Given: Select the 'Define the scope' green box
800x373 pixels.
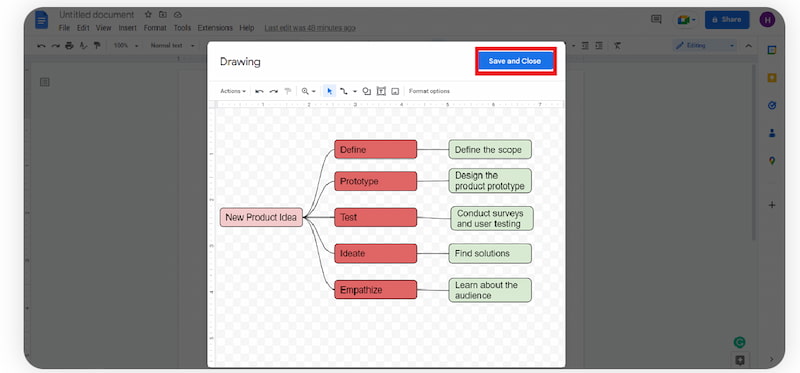Looking at the screenshot, I should coord(490,150).
